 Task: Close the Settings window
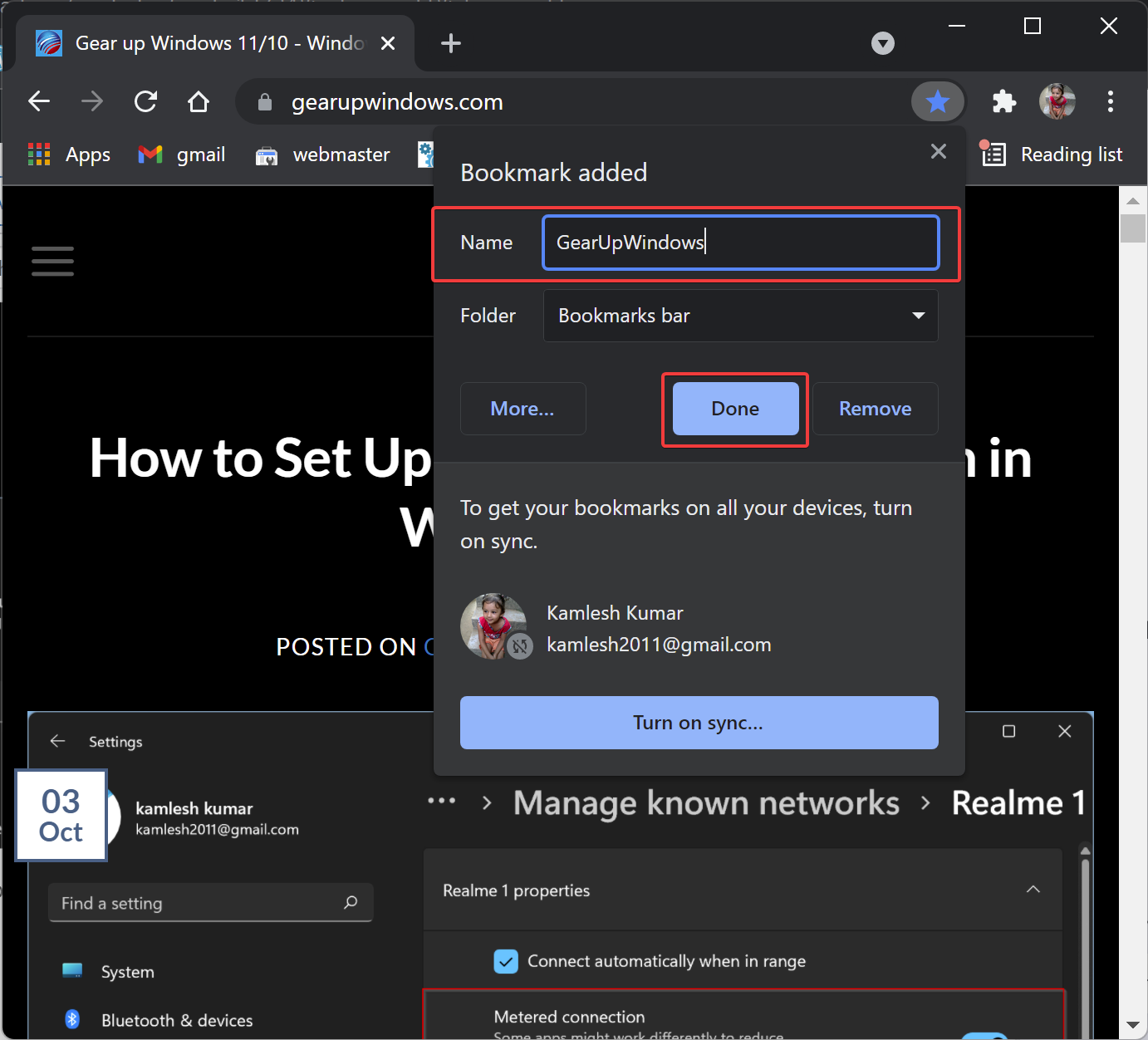1065,731
